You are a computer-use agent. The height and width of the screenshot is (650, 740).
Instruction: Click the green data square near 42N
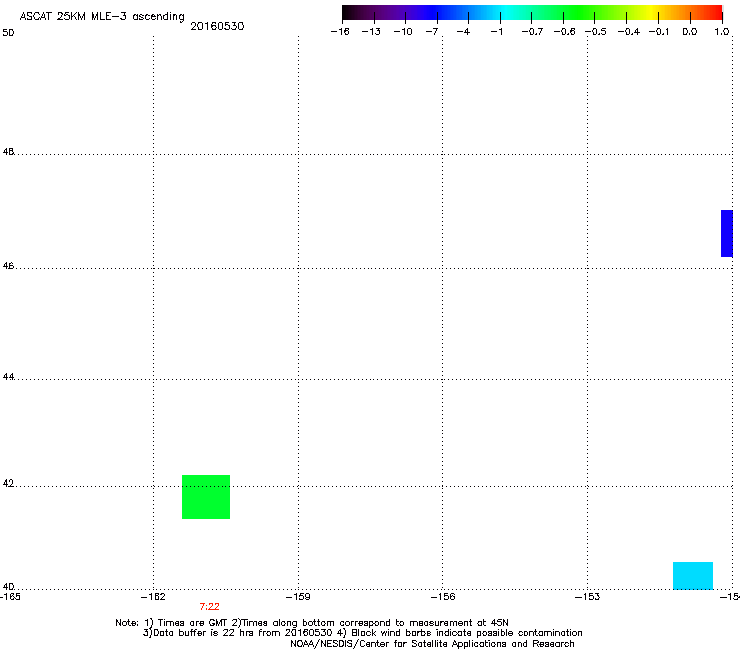coord(206,497)
